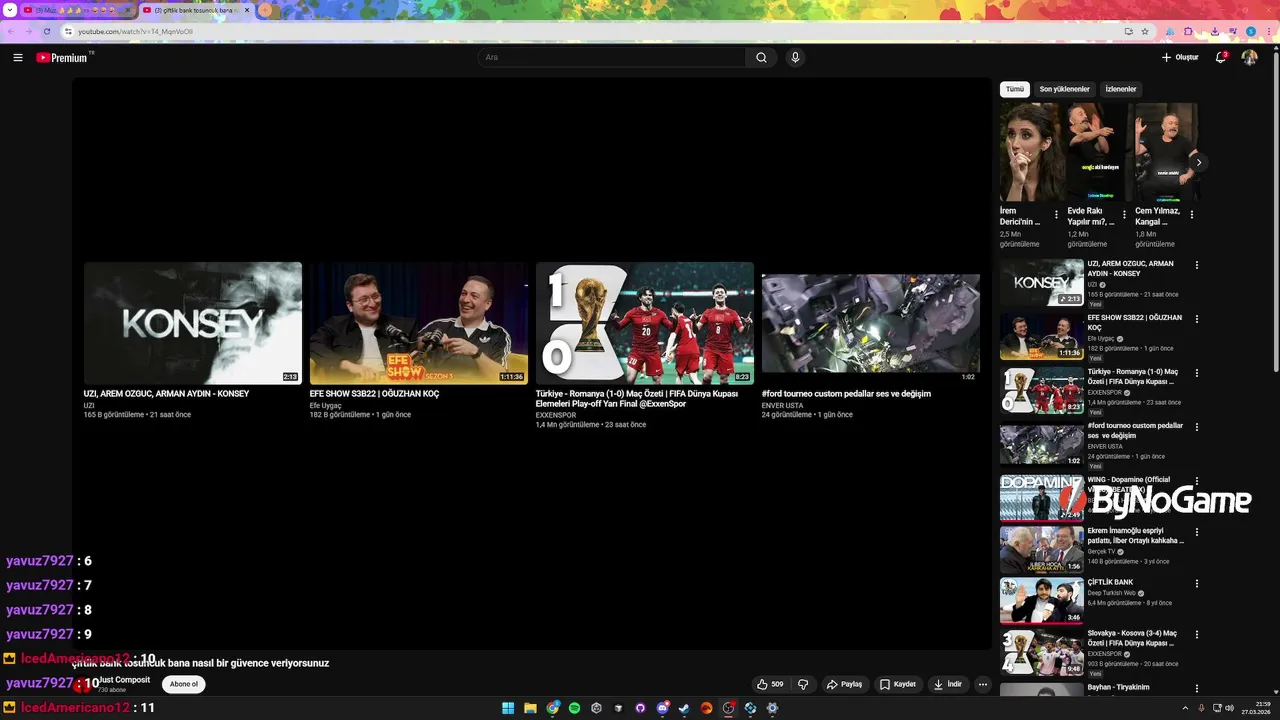Open the Chrome profile S icon

[x=1251, y=31]
